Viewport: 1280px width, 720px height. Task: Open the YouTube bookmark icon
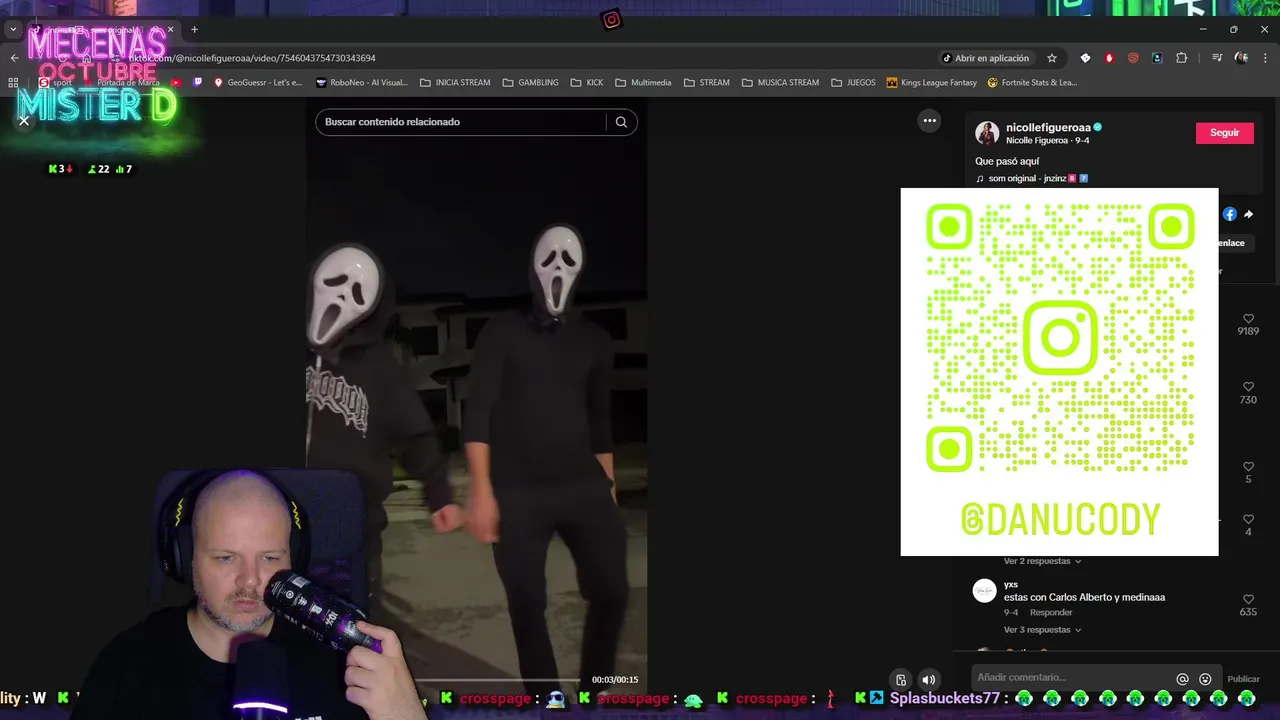177,83
